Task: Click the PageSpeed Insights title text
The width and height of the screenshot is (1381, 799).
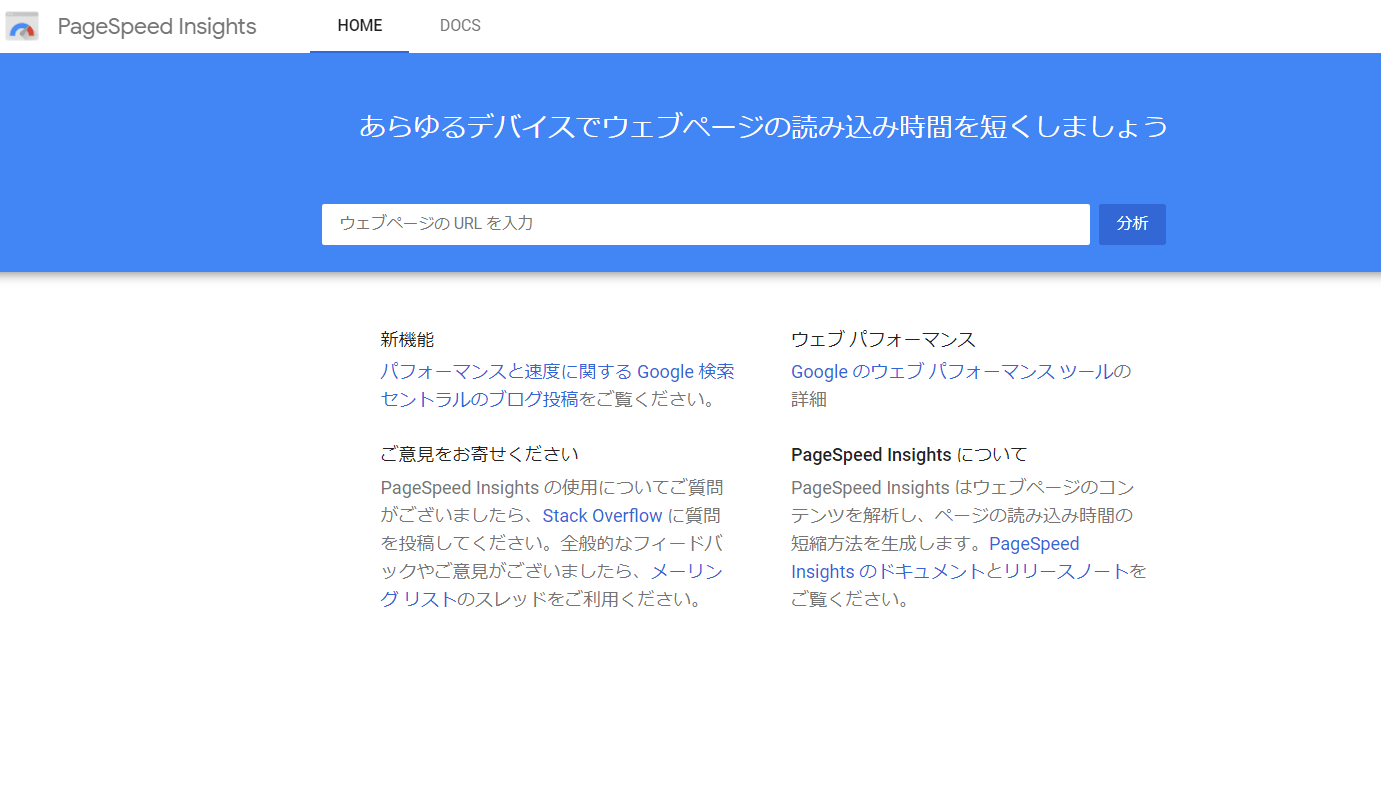Action: 157,26
